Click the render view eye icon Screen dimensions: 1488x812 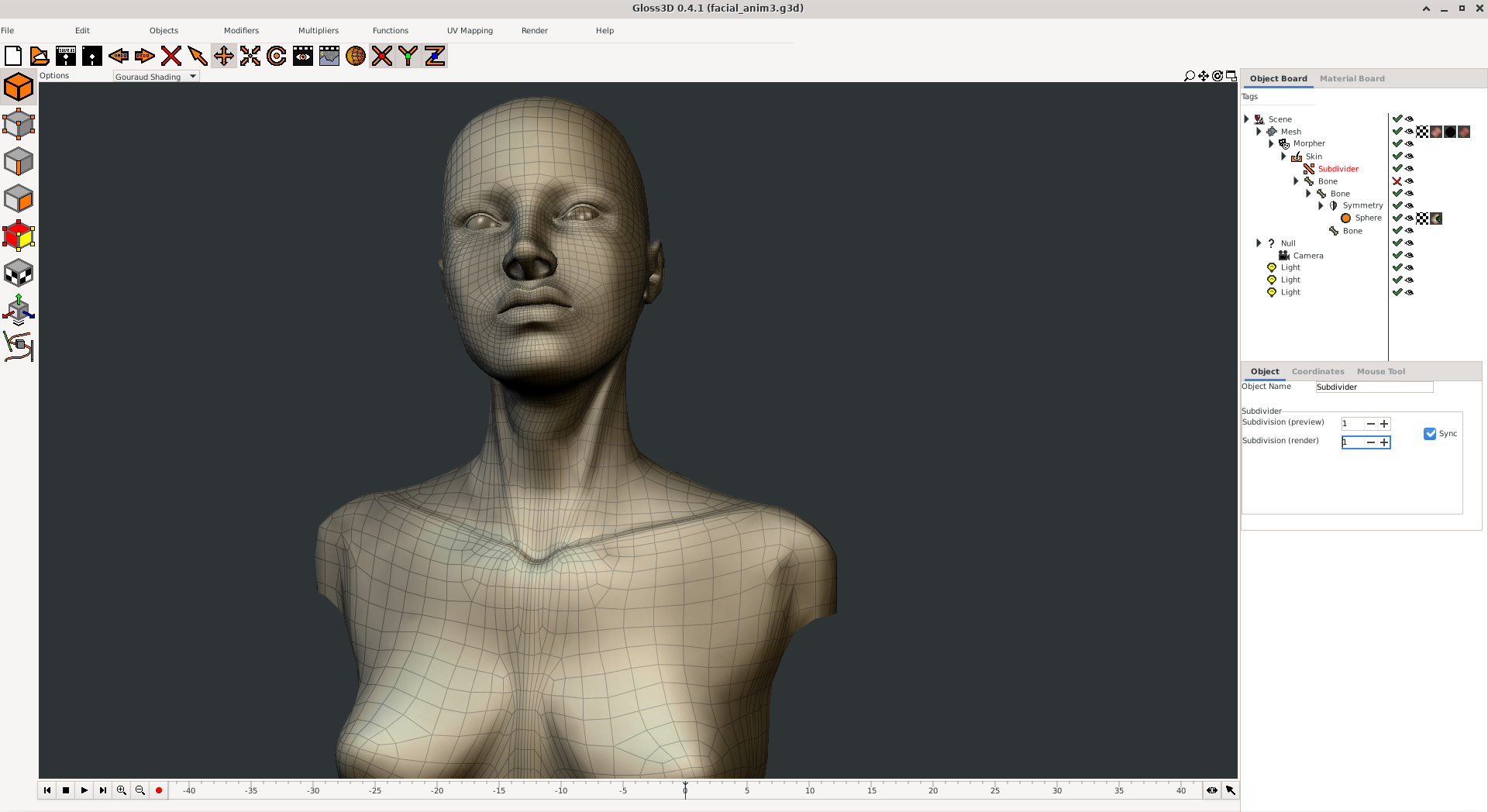303,56
